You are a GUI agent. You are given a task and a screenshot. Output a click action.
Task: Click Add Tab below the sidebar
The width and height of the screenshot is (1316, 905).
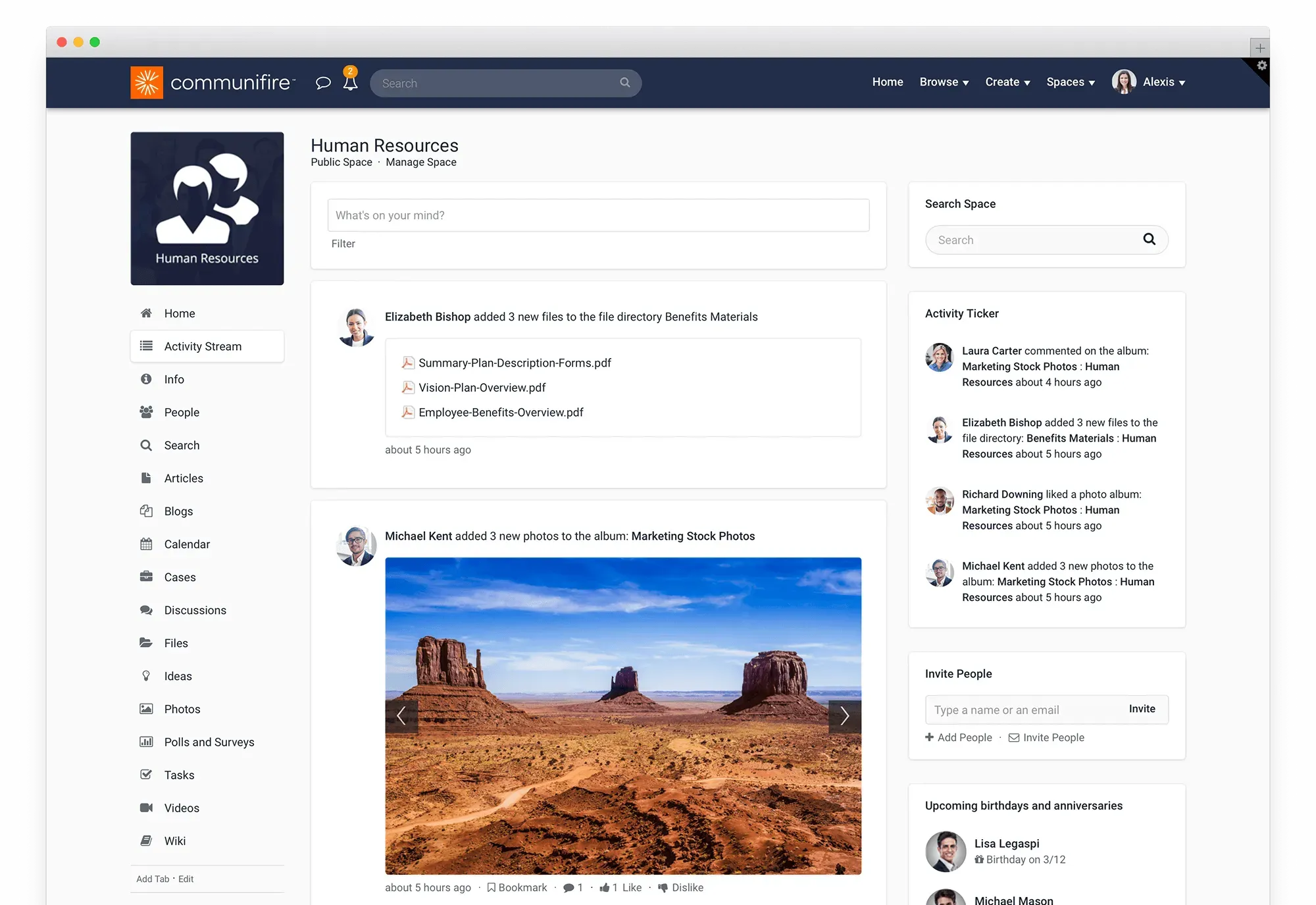click(153, 879)
